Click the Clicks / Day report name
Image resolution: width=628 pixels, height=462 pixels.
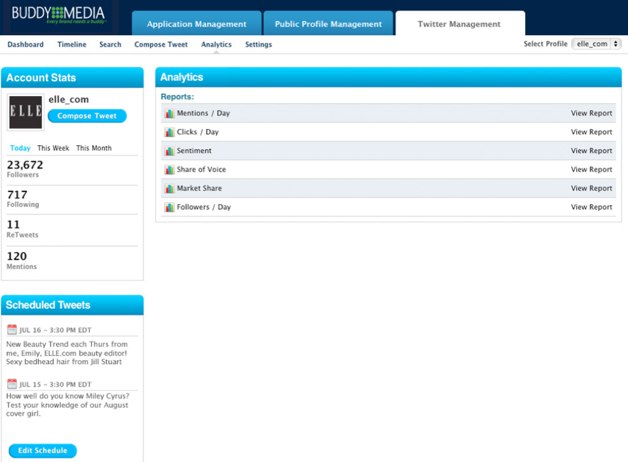(x=198, y=132)
